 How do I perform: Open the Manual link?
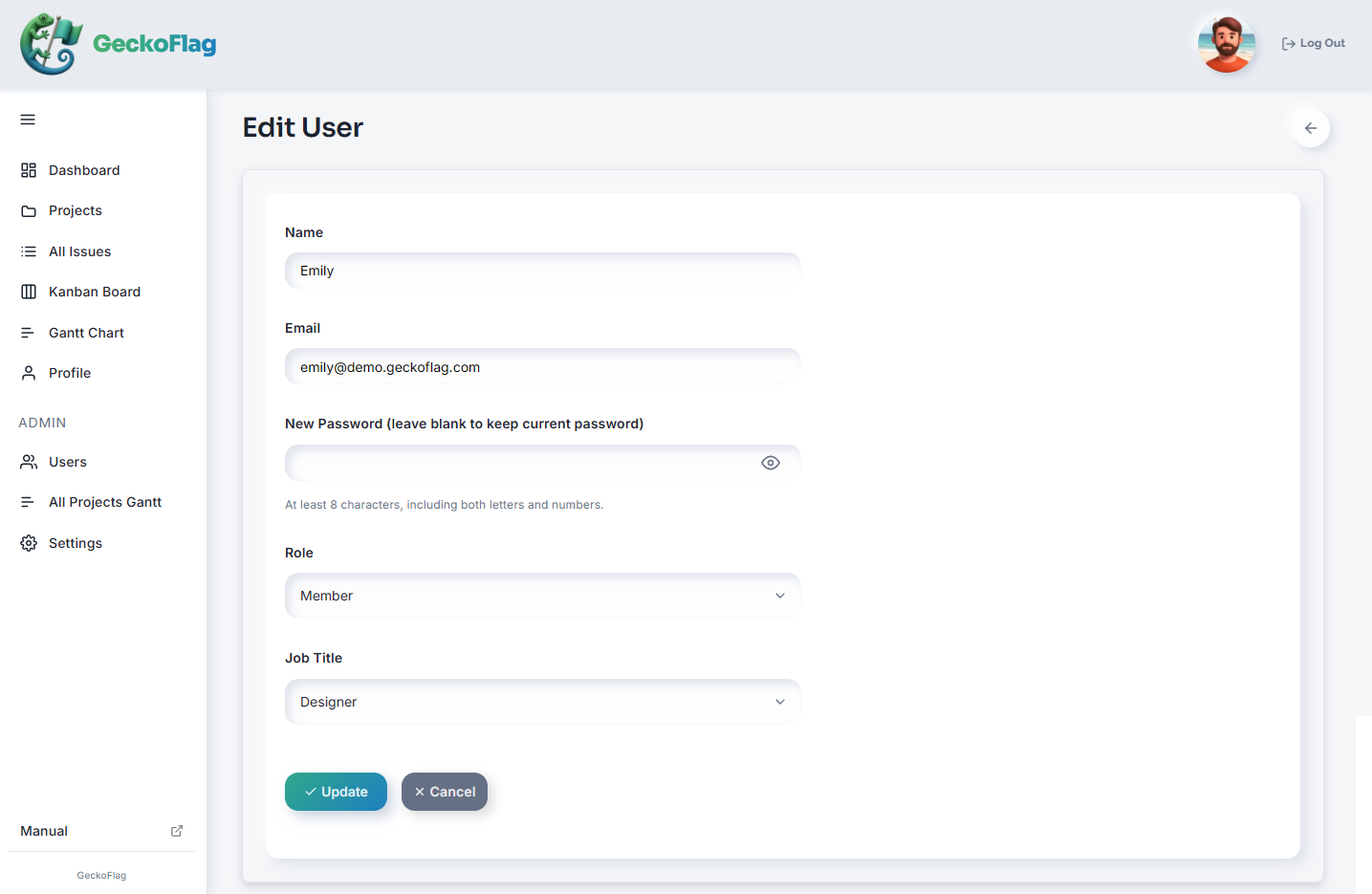coord(101,831)
